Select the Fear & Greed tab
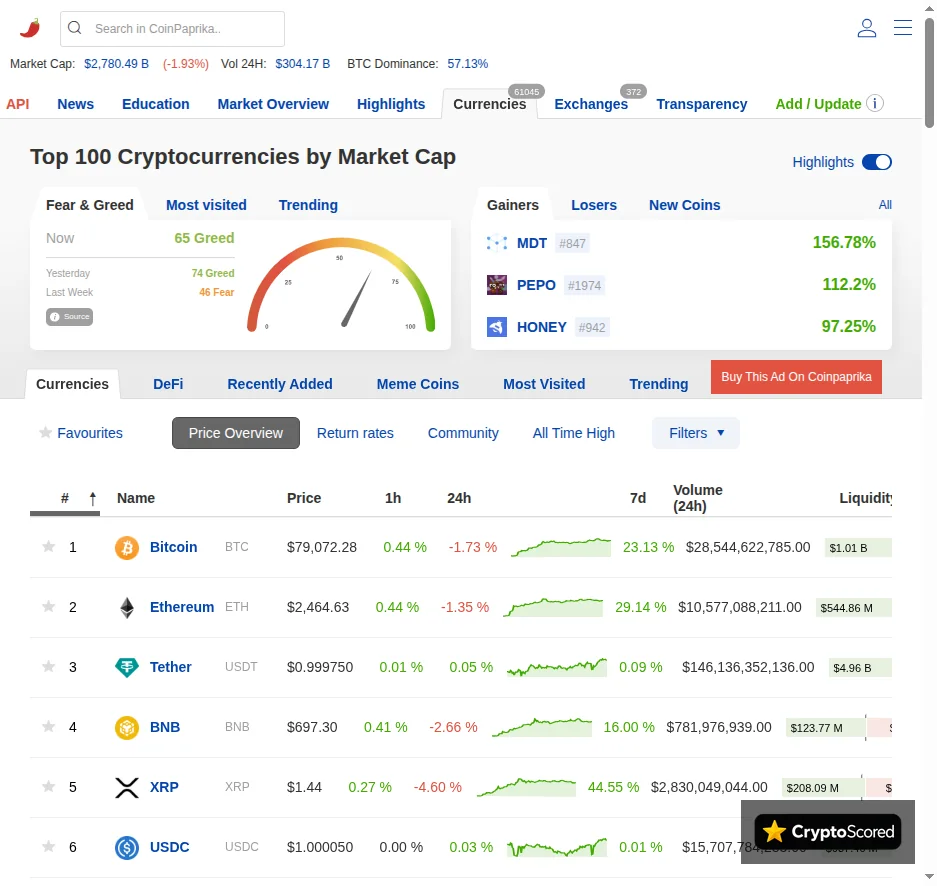Viewport: 937px width, 886px height. (x=90, y=205)
